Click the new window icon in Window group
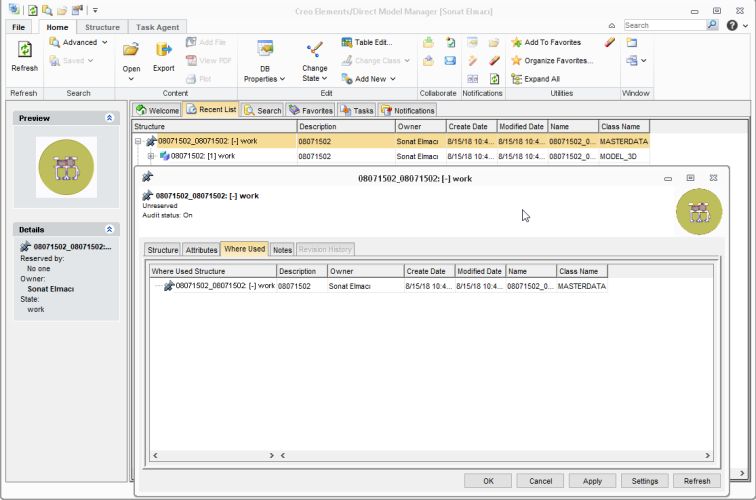Screen dimensions: 756x500 pos(632,42)
